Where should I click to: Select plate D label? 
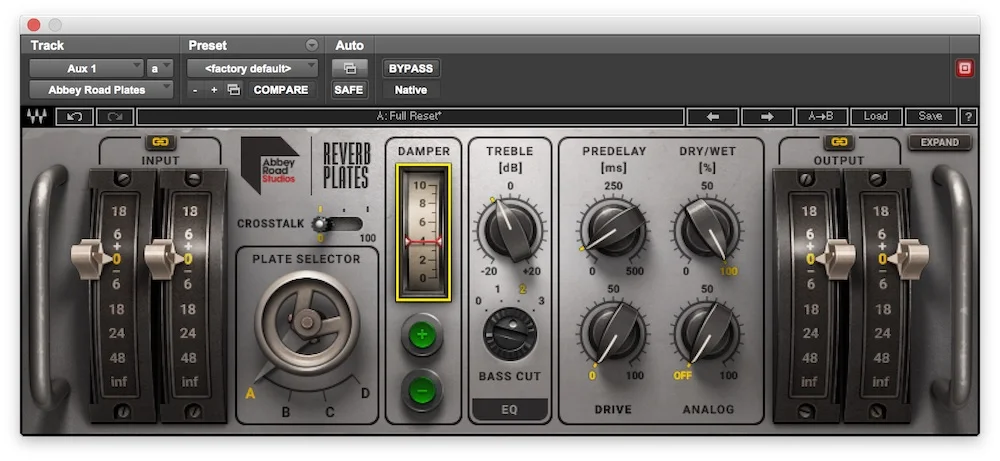point(365,393)
